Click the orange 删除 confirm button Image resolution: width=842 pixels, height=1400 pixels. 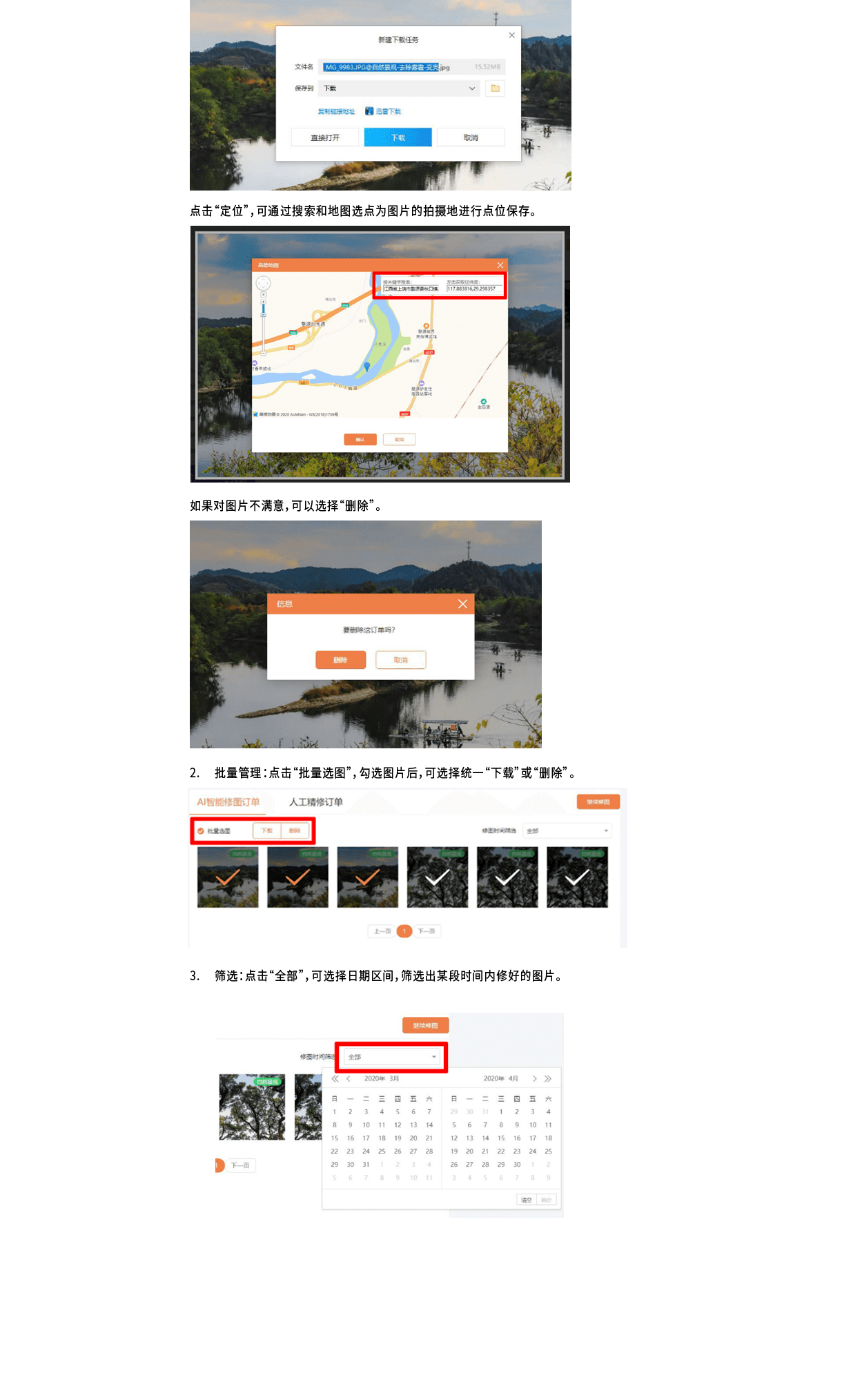[x=340, y=660]
